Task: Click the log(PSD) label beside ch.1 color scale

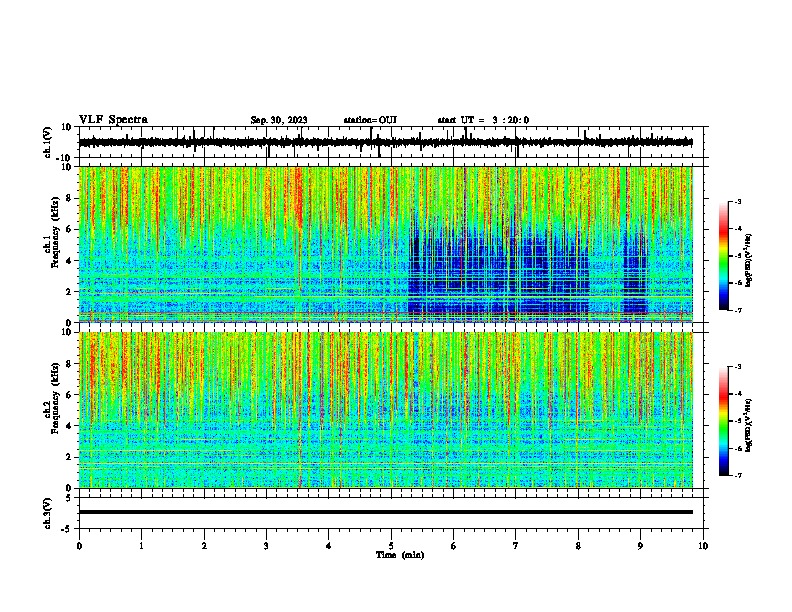Action: 748,260
